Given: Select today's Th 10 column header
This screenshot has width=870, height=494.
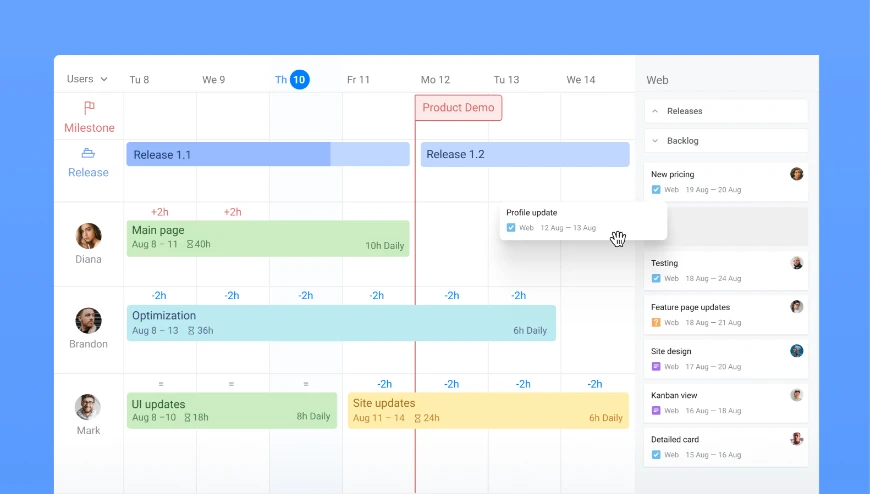Looking at the screenshot, I should [292, 80].
